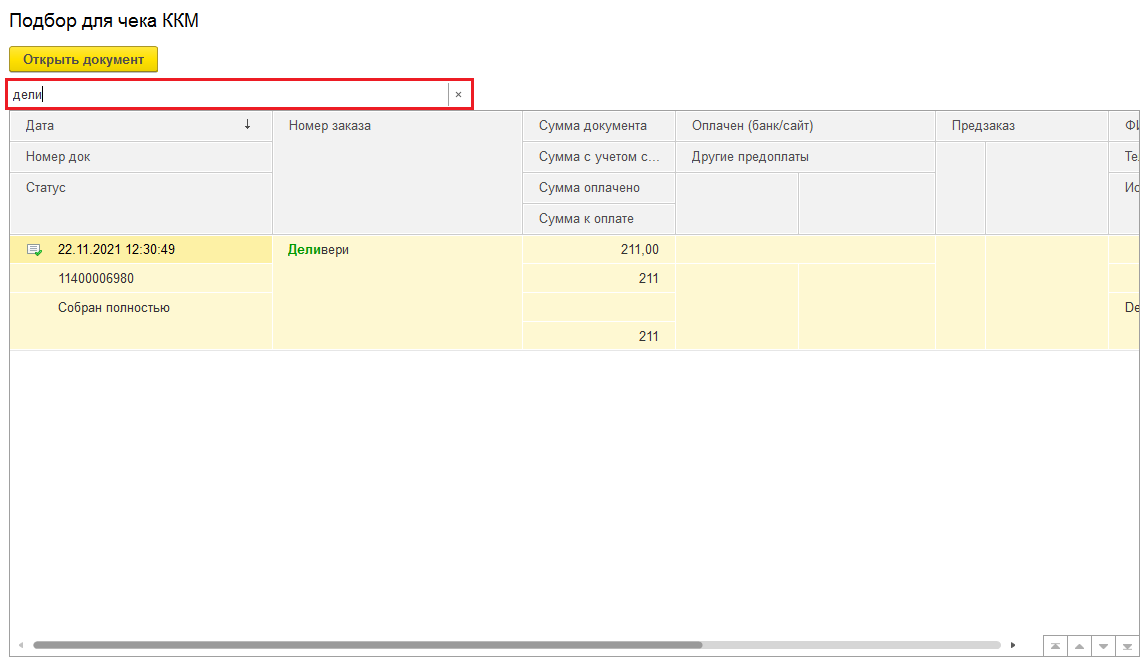Sort by Номер заказа column header

click(329, 126)
